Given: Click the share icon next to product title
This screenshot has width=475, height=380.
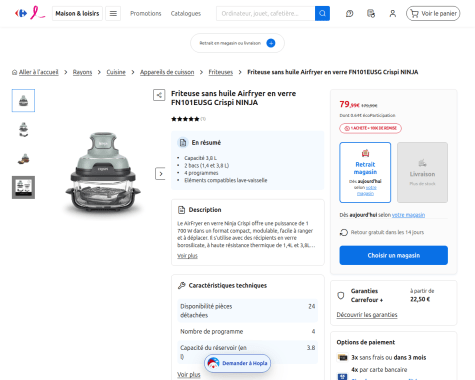Looking at the screenshot, I should coord(159,95).
